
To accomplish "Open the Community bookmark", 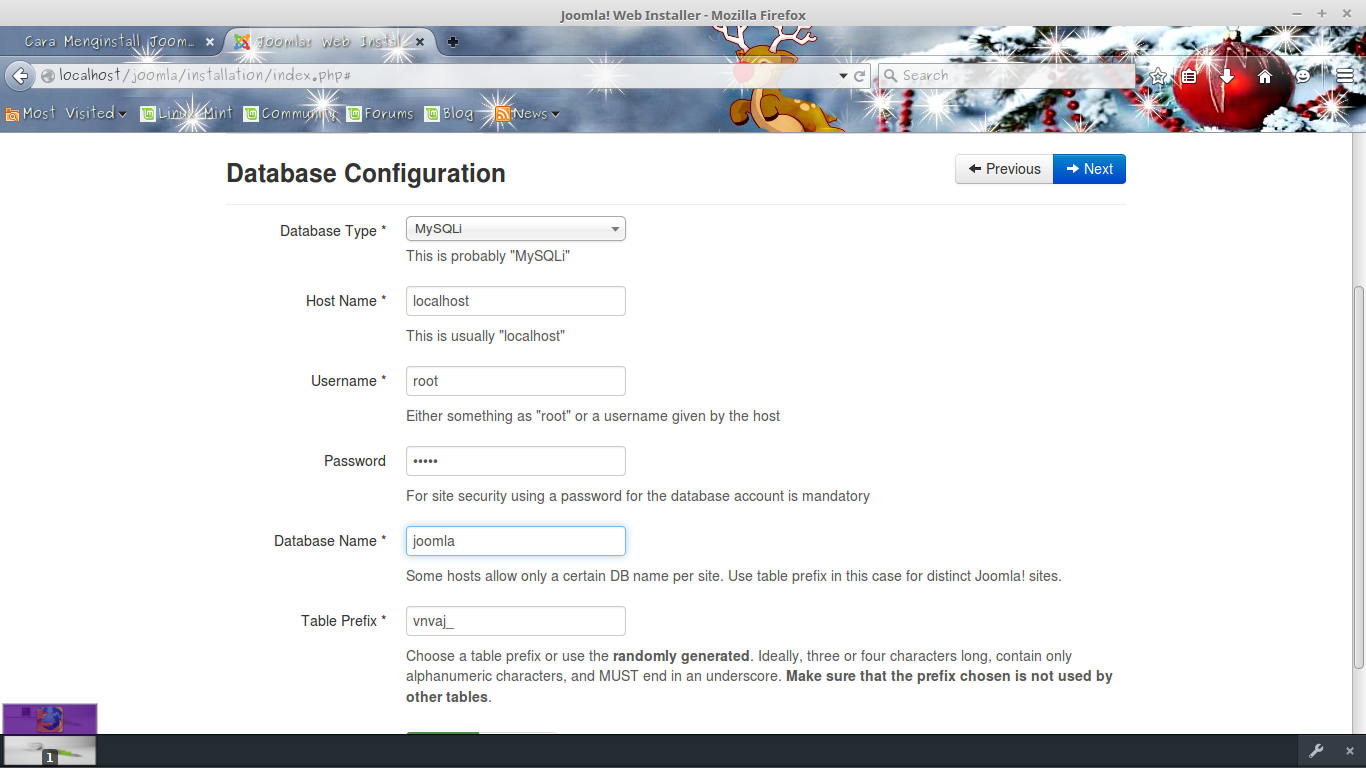I will [291, 114].
